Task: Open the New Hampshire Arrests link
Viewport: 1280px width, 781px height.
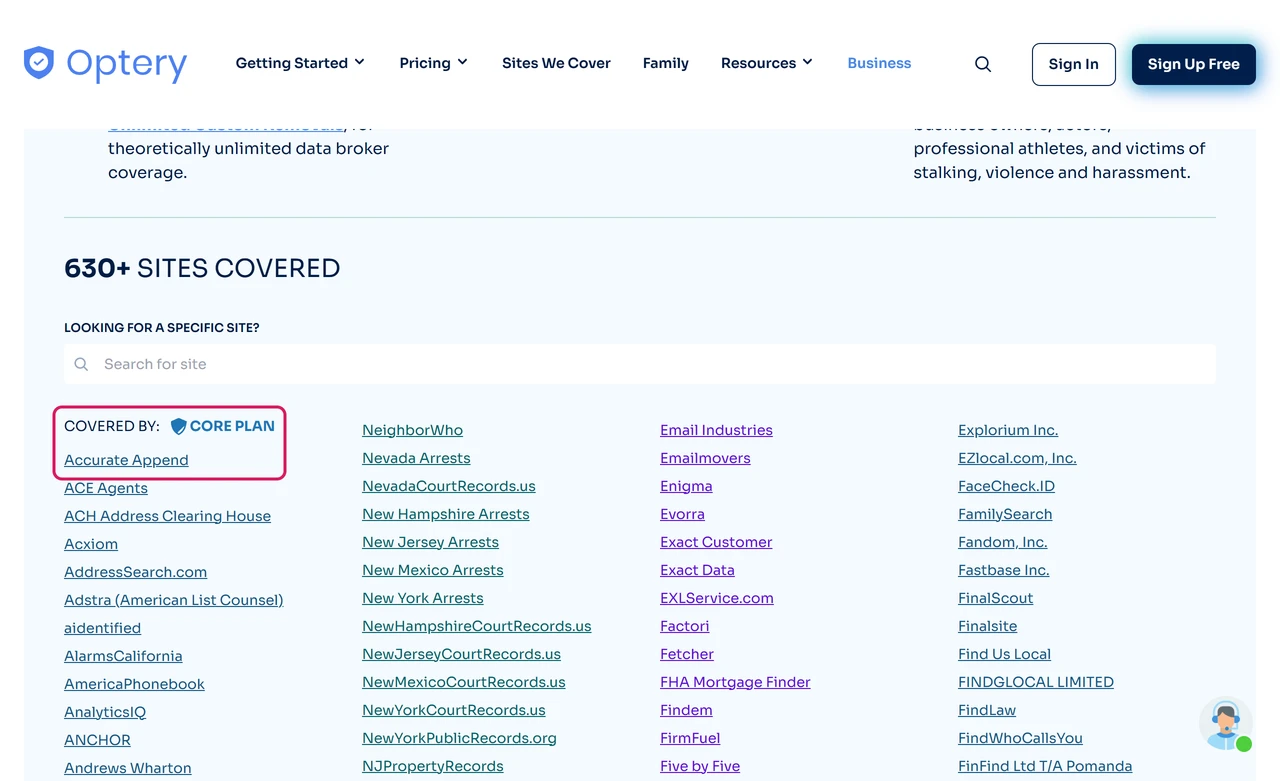Action: click(x=446, y=514)
